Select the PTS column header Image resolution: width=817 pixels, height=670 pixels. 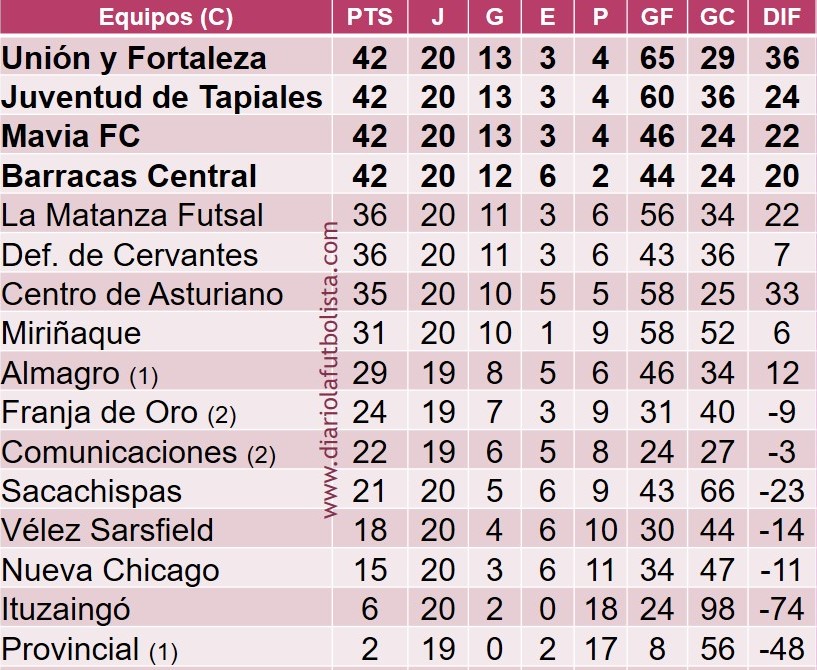pyautogui.click(x=370, y=17)
